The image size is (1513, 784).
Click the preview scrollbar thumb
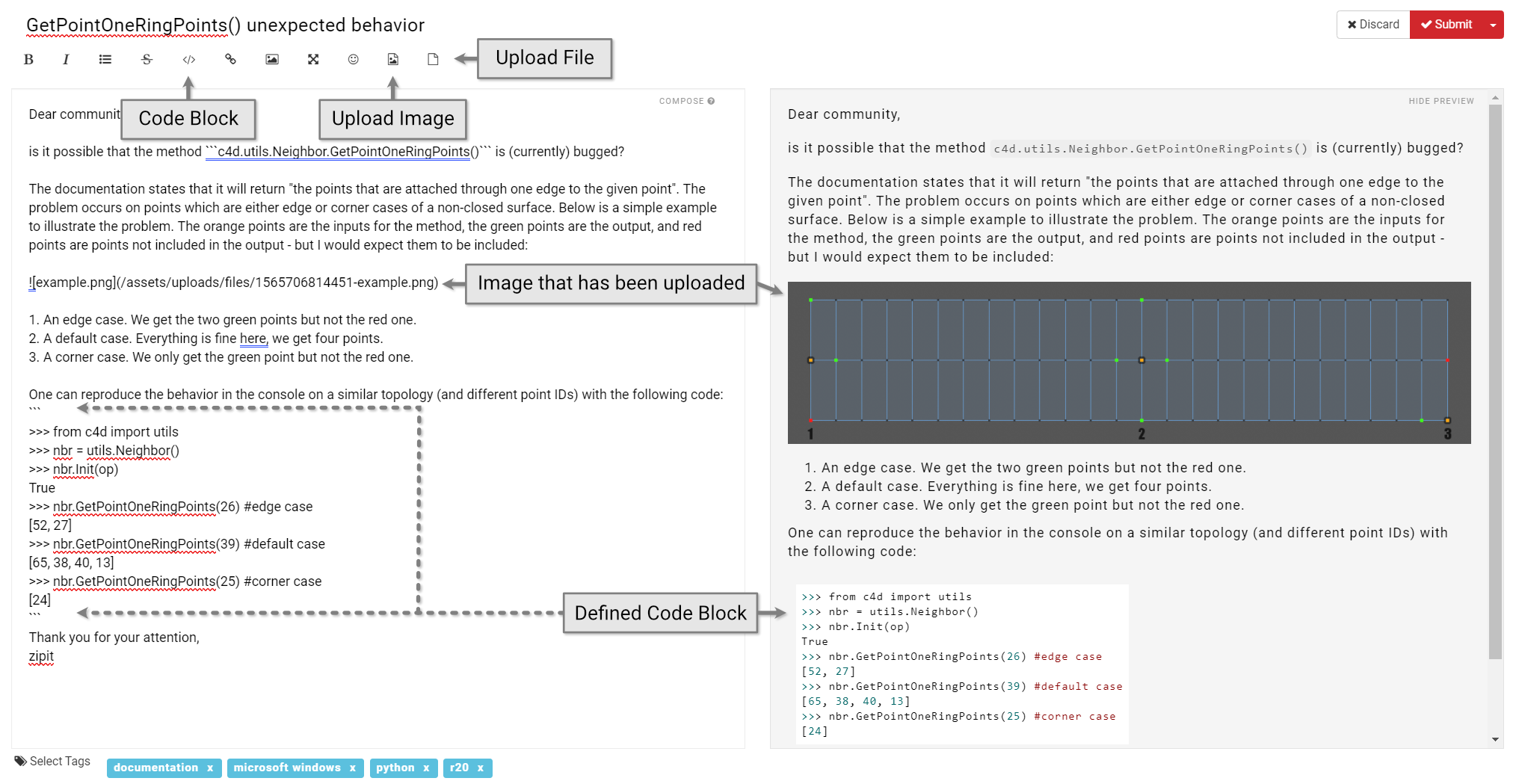click(x=1495, y=381)
